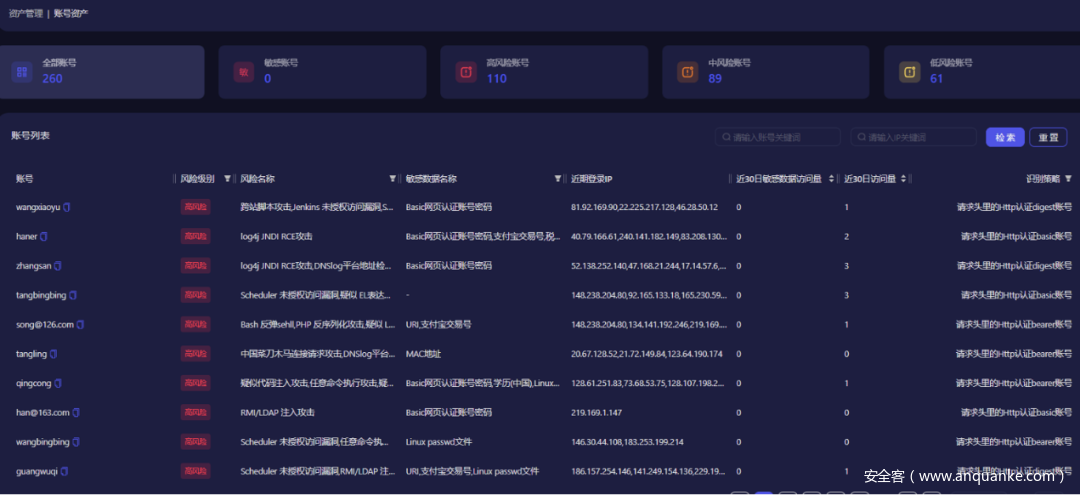
Task: Click the 敏感账号 card icon
Action: pyautogui.click(x=243, y=72)
